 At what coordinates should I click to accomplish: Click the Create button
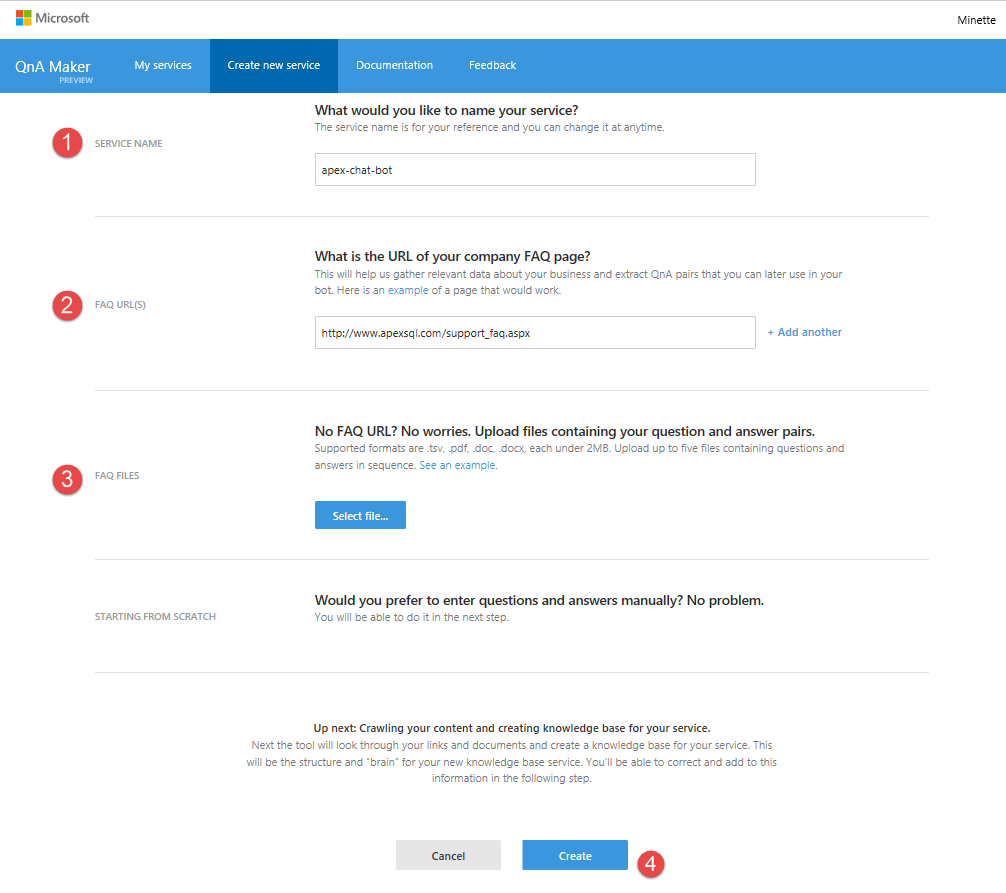[x=575, y=855]
